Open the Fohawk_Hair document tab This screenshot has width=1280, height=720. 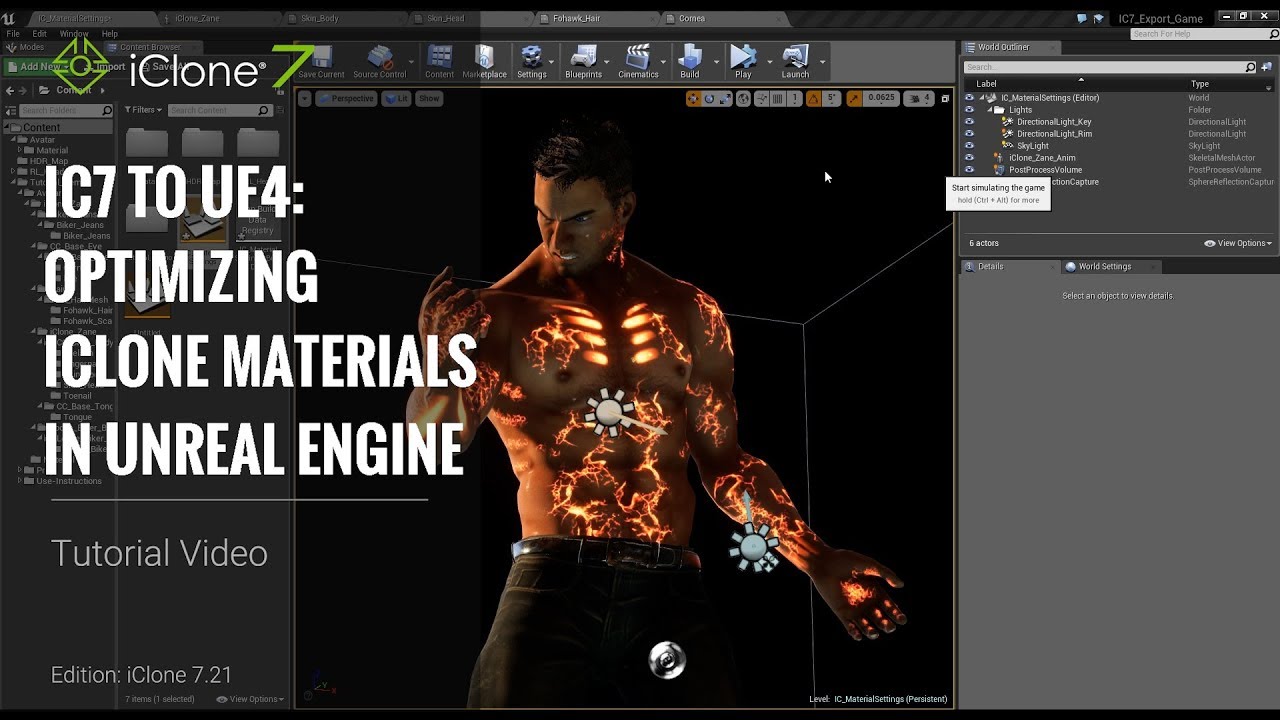pyautogui.click(x=576, y=18)
